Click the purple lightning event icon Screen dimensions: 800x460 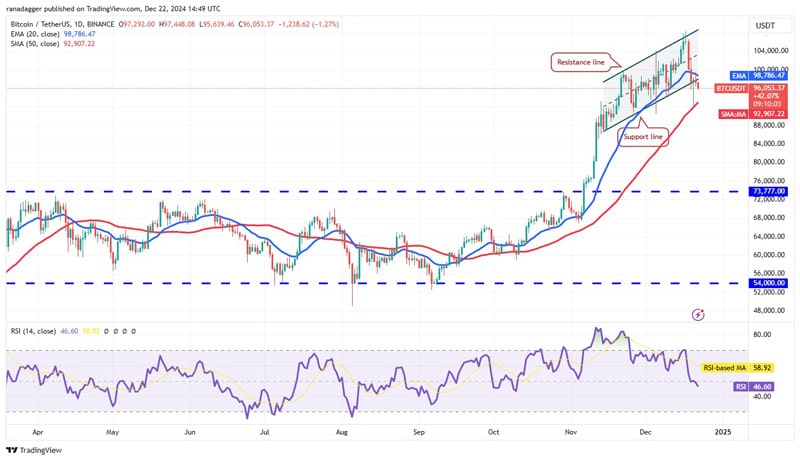point(698,315)
